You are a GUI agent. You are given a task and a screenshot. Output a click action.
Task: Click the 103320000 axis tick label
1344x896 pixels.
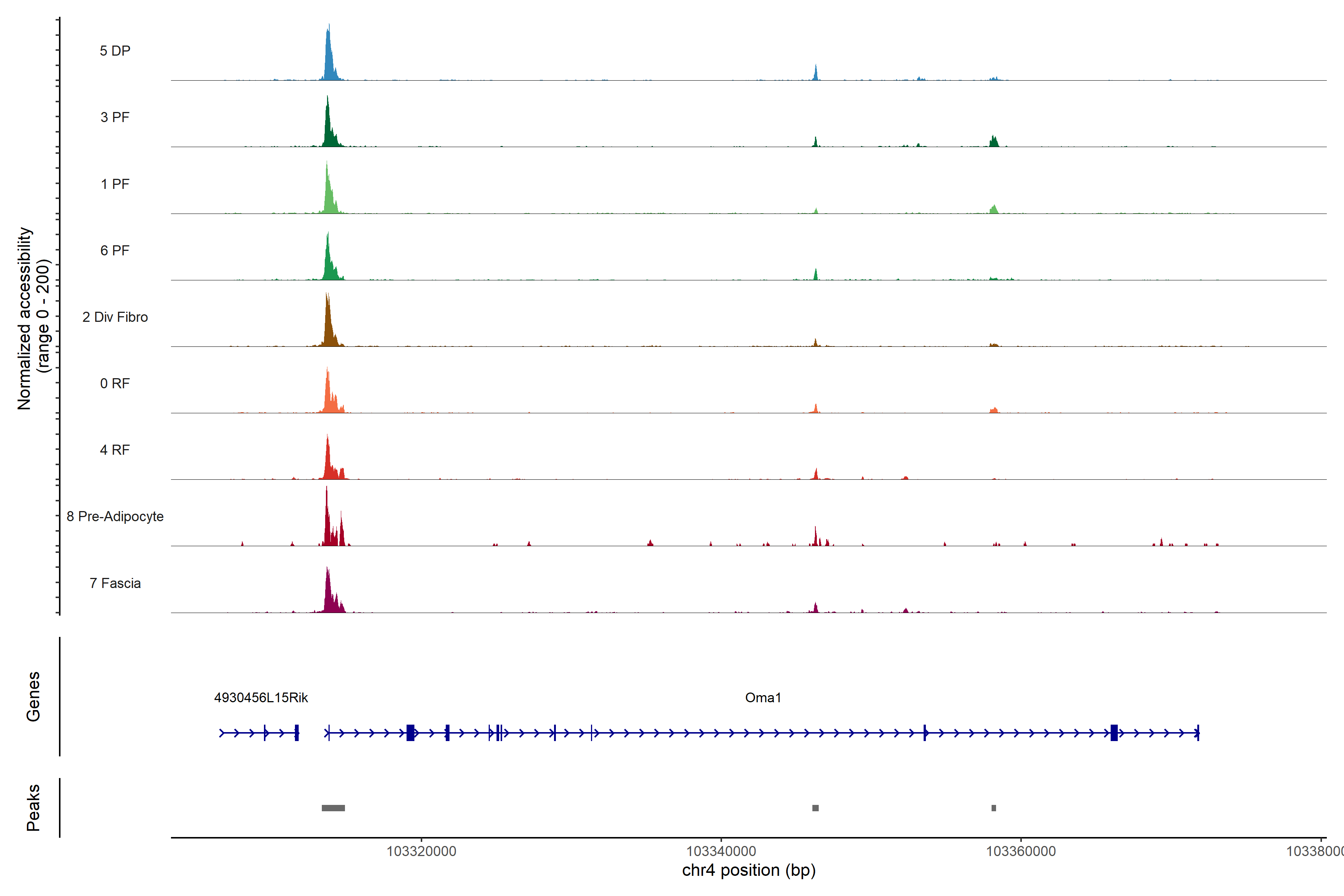click(421, 852)
